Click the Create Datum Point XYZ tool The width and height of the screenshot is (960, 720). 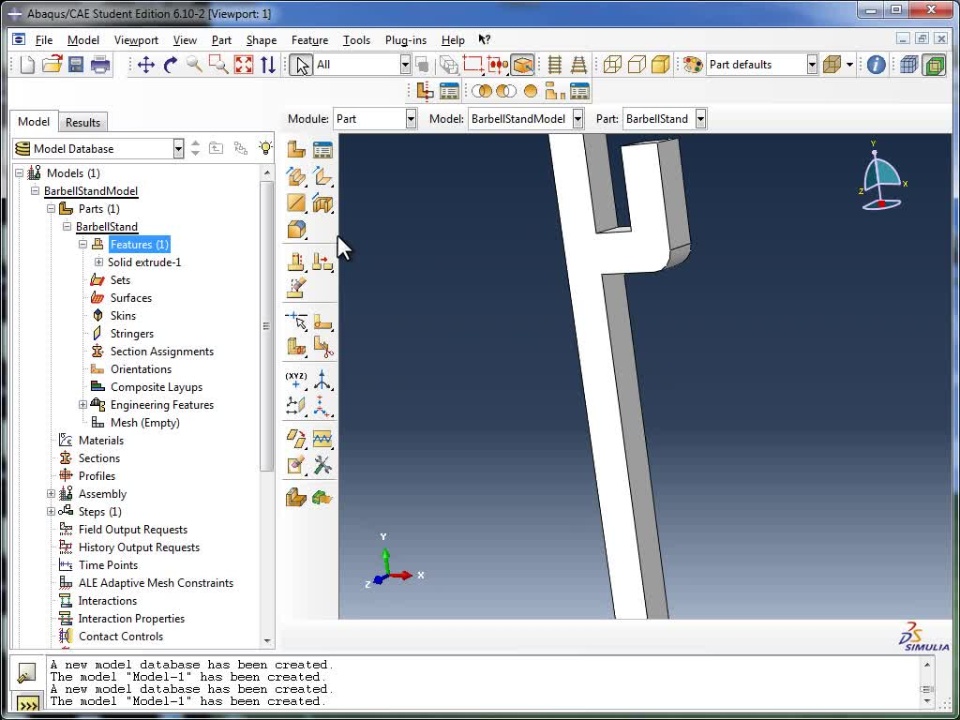point(296,379)
